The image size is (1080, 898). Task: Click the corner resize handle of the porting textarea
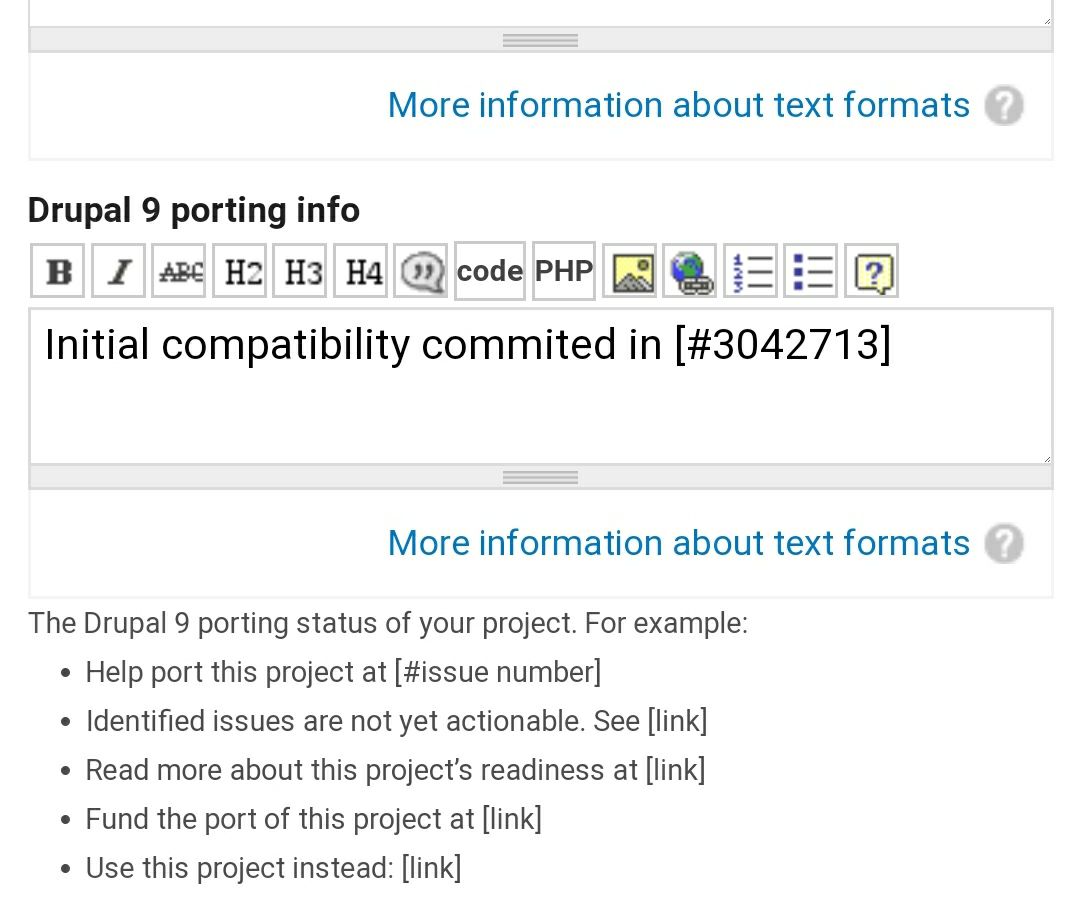tap(1046, 458)
